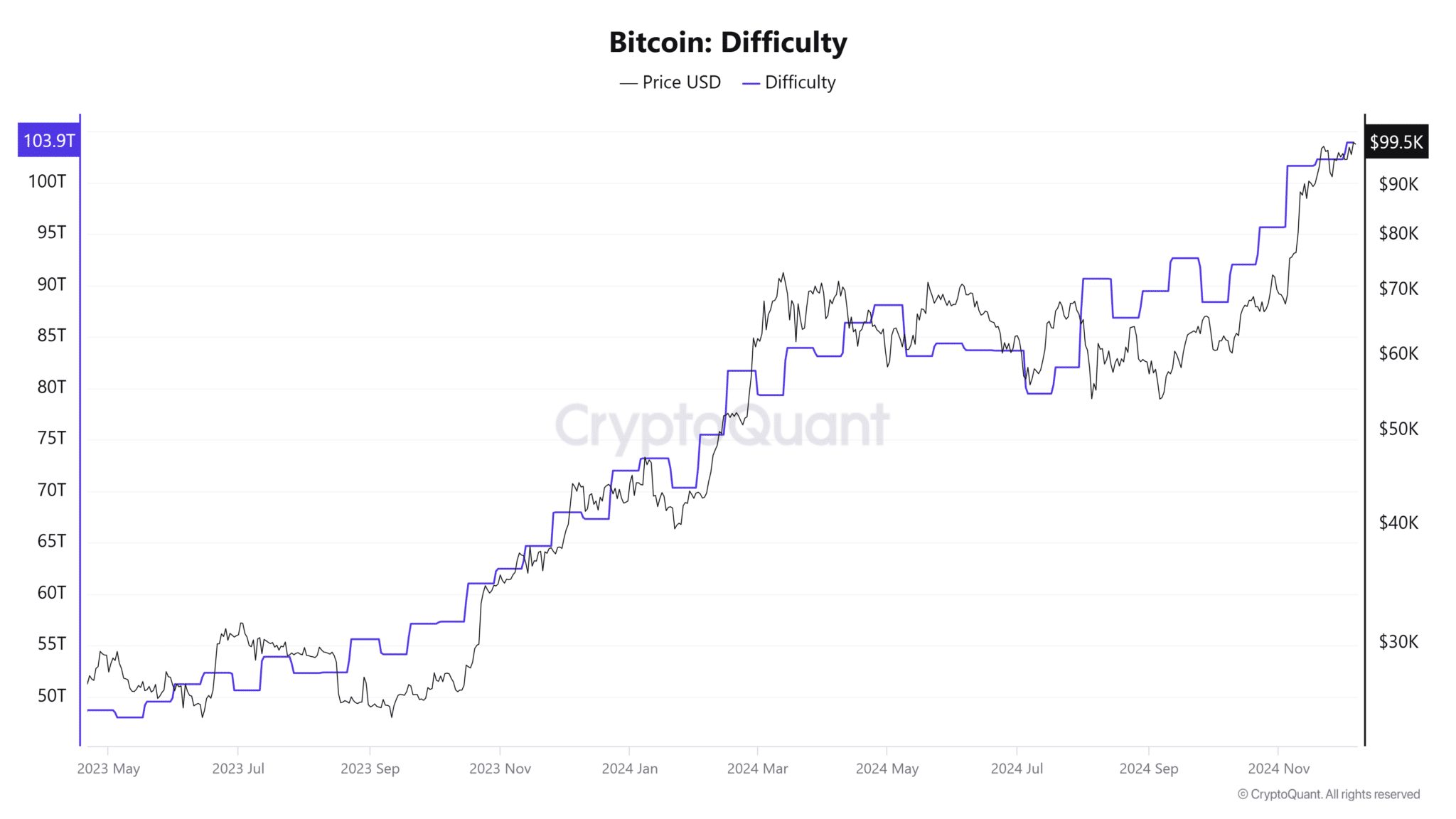Click the Bitcoin: Difficulty chart title
Image resolution: width=1456 pixels, height=819 pixels.
click(x=728, y=42)
